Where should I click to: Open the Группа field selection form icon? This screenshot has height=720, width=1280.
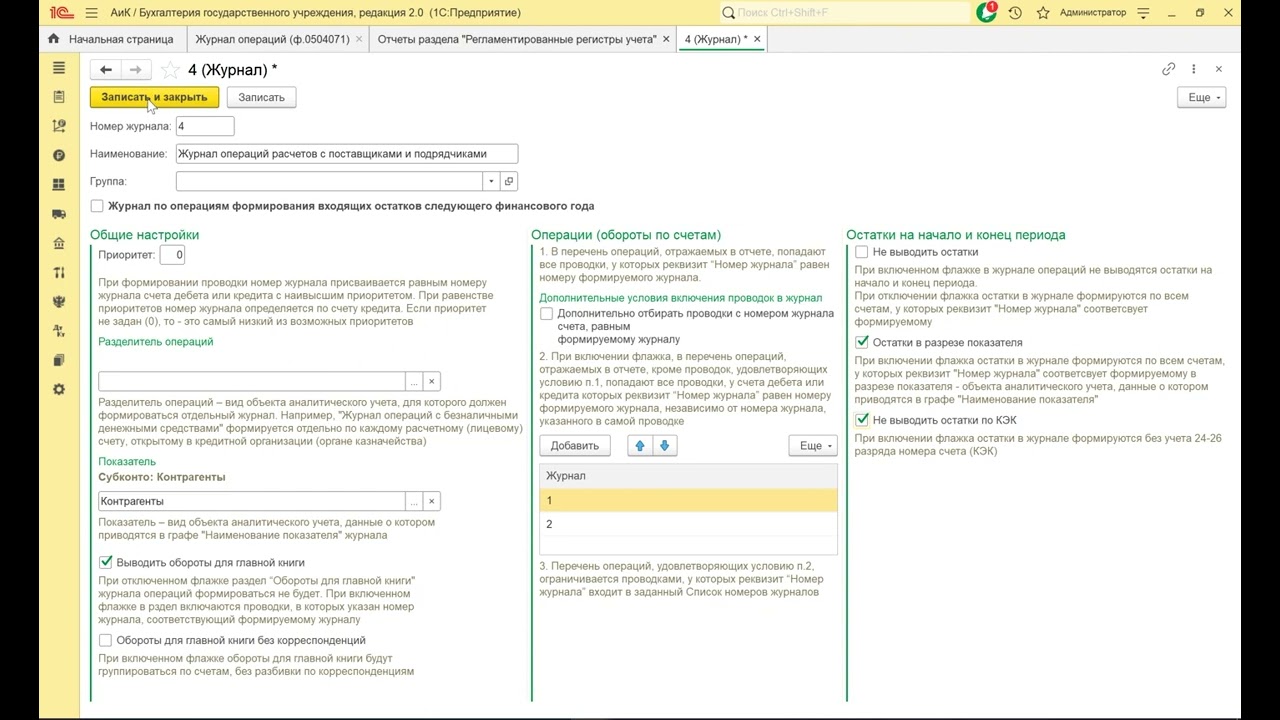click(509, 181)
